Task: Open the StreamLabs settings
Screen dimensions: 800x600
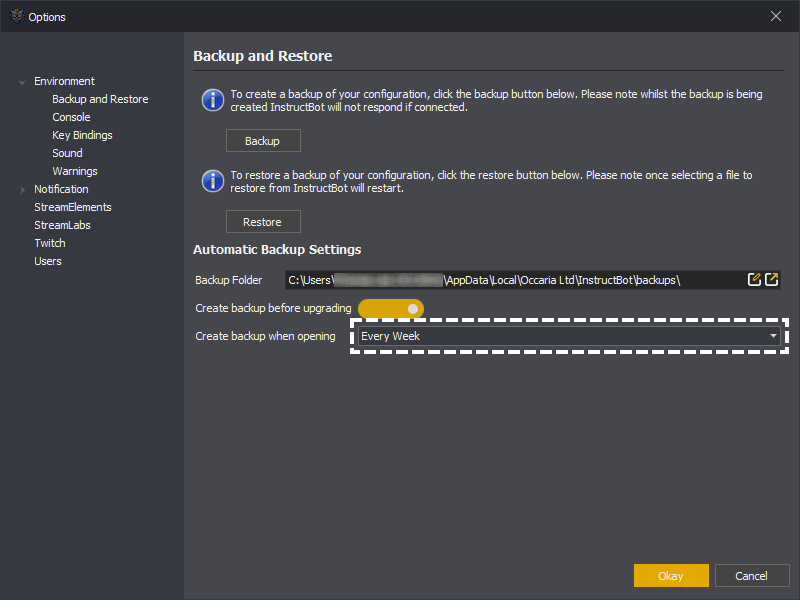Action: [x=62, y=225]
